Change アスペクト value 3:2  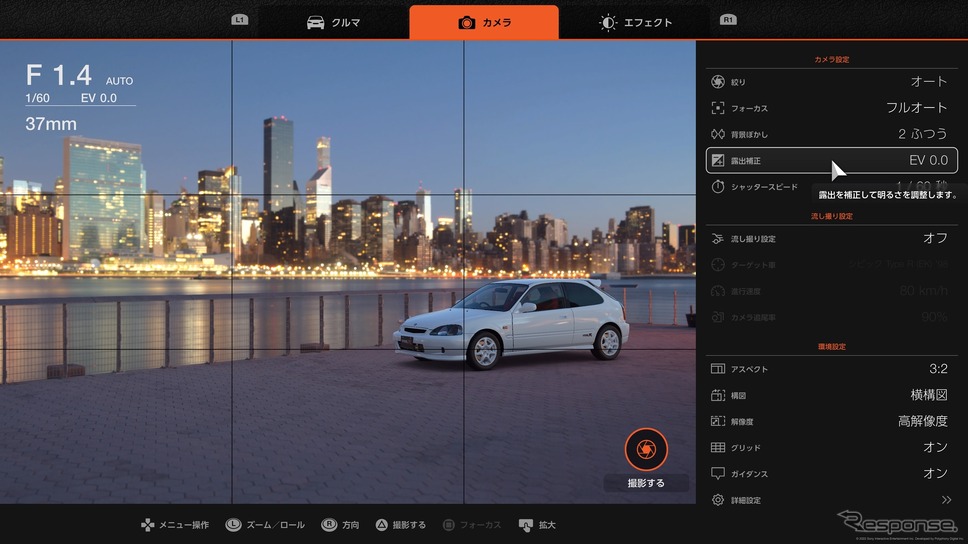coord(938,369)
